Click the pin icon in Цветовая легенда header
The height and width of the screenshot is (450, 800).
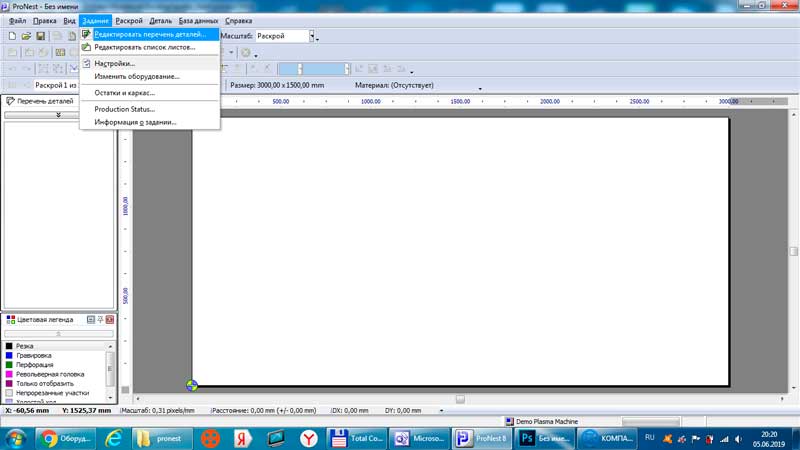(x=101, y=319)
